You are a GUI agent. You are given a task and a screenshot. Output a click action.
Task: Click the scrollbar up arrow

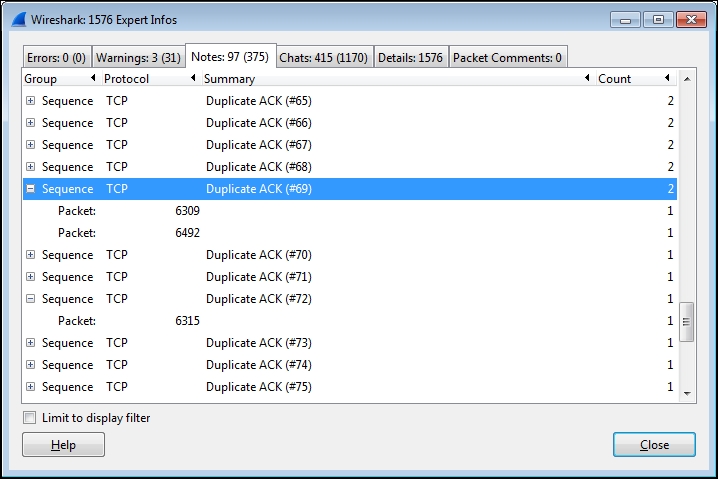coord(687,79)
